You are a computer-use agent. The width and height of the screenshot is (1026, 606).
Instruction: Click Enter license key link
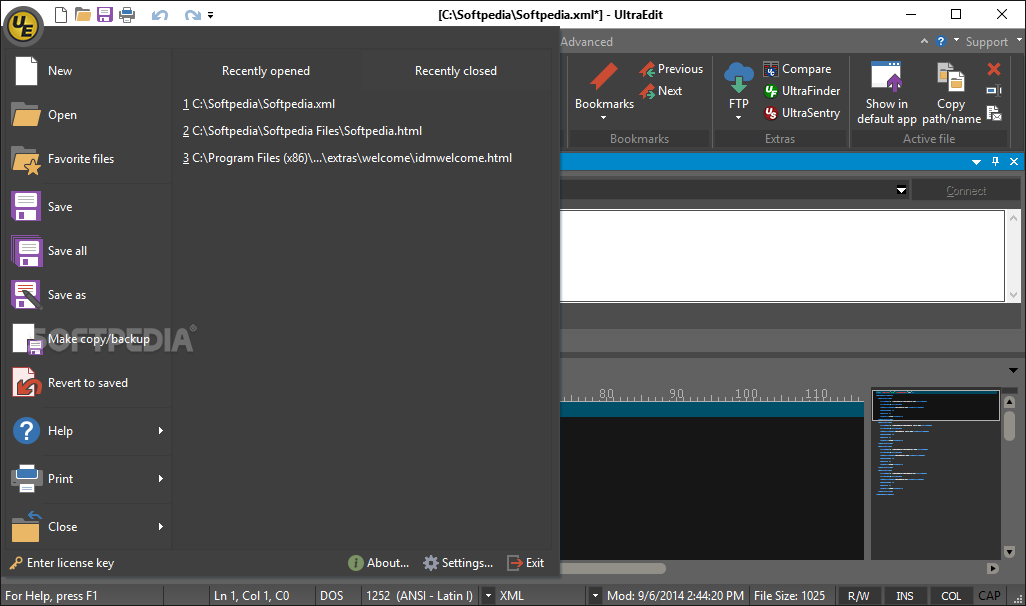pyautogui.click(x=62, y=563)
